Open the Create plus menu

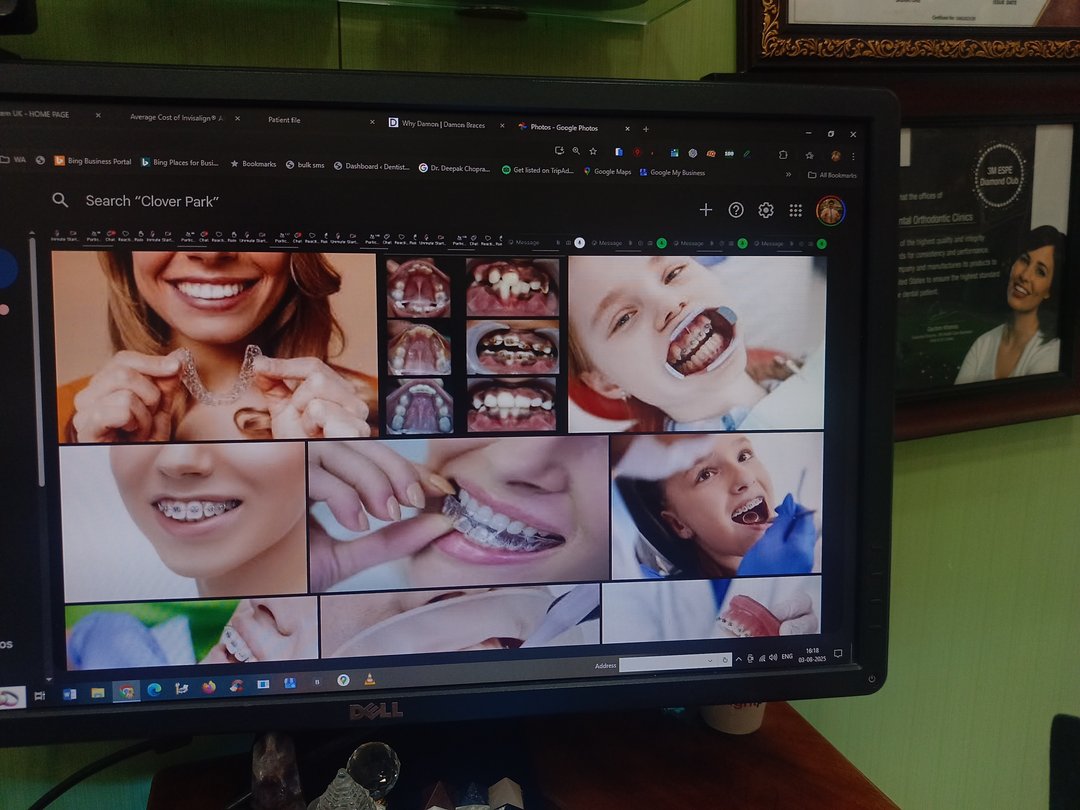point(705,209)
